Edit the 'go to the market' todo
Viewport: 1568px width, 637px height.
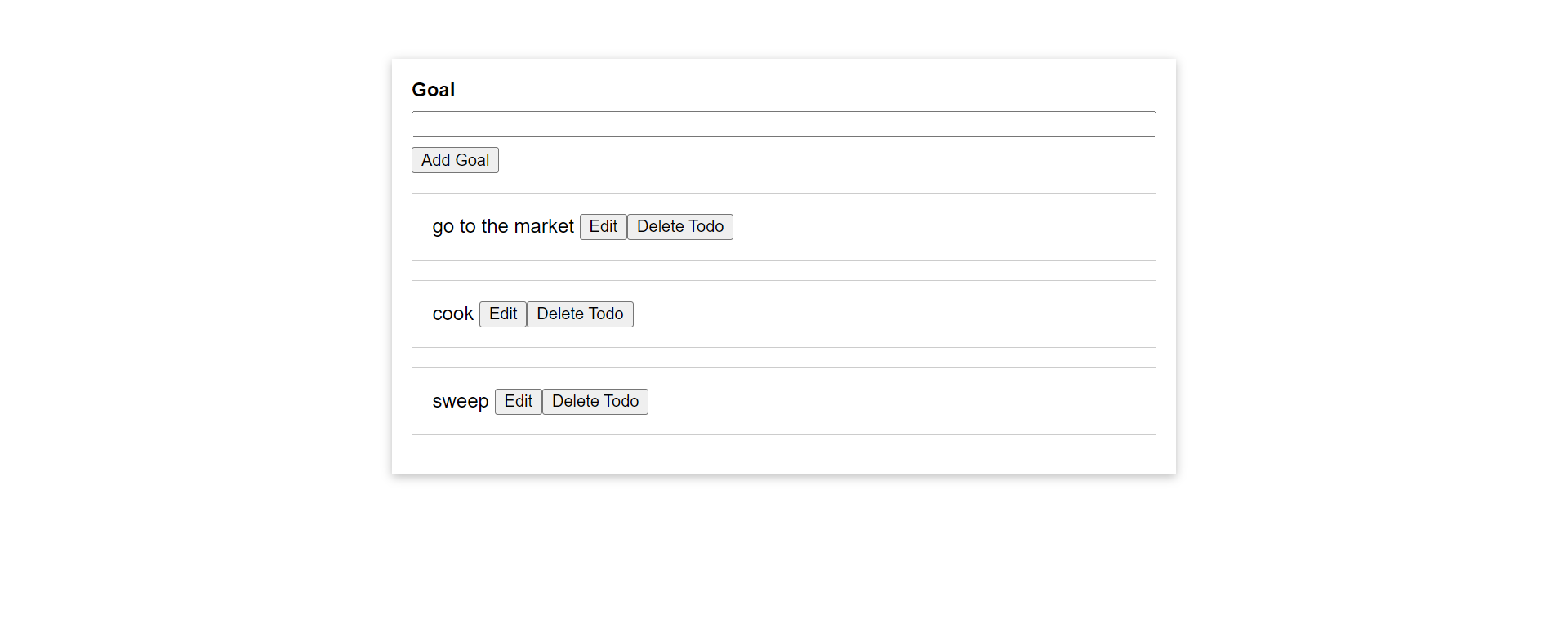click(x=603, y=227)
